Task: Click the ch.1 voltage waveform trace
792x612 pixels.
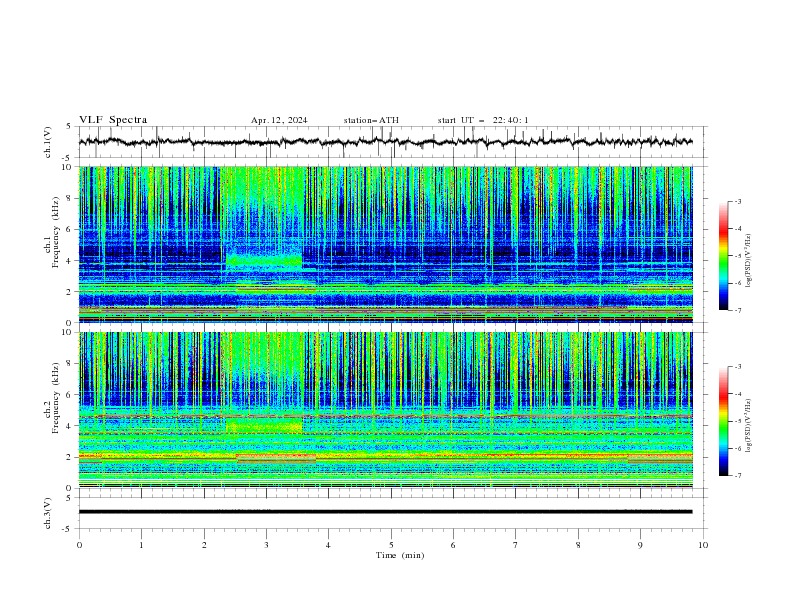Action: [x=385, y=142]
